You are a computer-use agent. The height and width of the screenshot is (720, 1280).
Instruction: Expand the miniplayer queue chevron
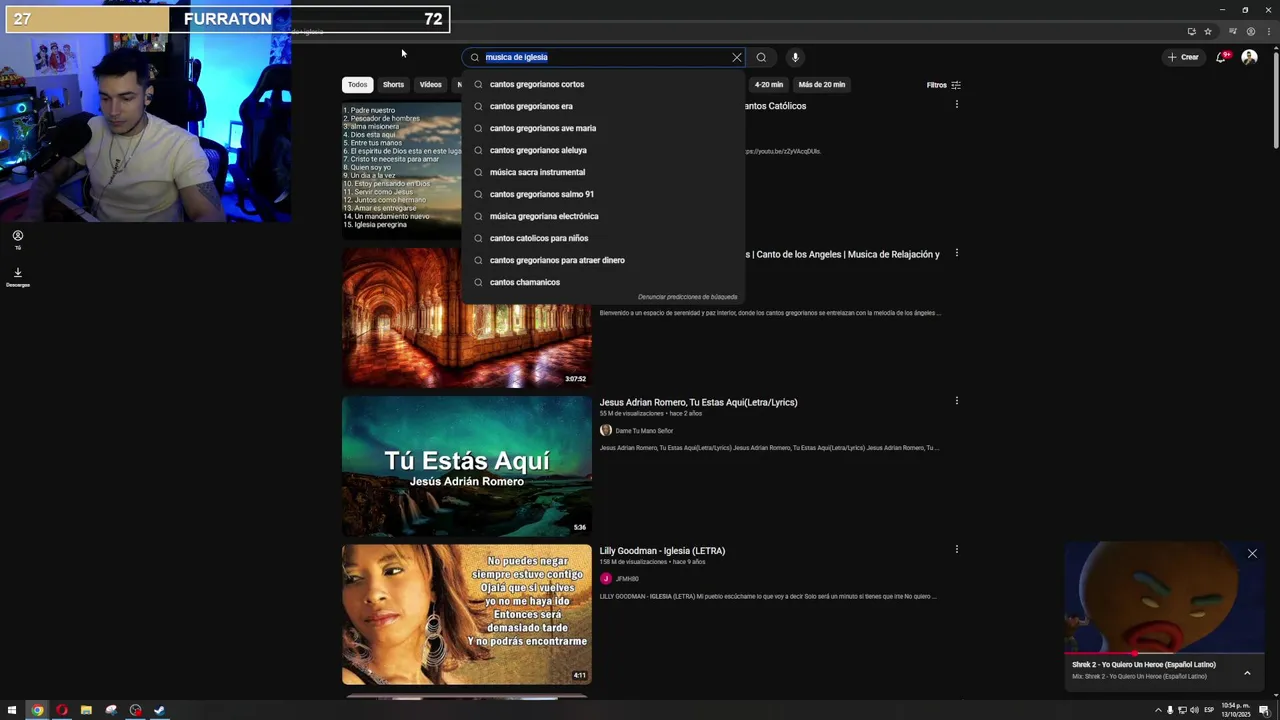click(1247, 673)
